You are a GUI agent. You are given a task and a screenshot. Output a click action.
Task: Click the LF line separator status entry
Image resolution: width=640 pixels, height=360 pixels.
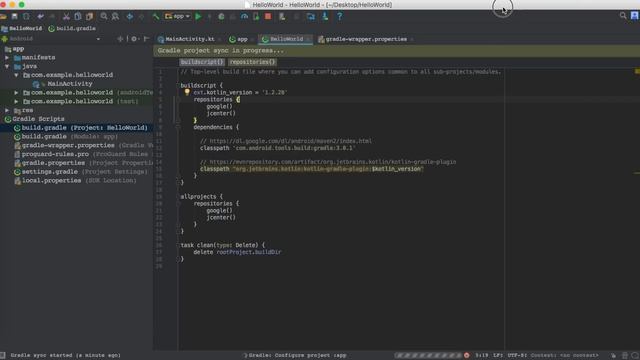click(x=498, y=356)
